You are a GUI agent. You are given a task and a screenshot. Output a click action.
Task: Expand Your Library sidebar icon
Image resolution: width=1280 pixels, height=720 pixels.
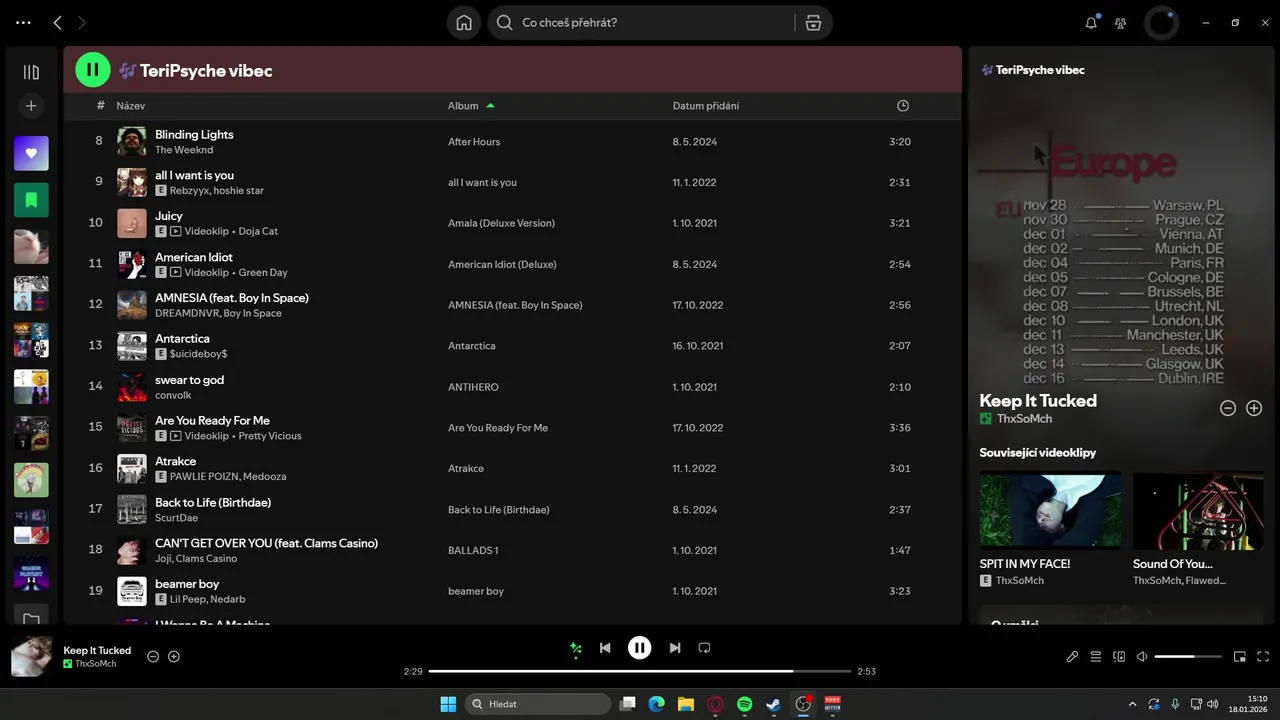[31, 72]
